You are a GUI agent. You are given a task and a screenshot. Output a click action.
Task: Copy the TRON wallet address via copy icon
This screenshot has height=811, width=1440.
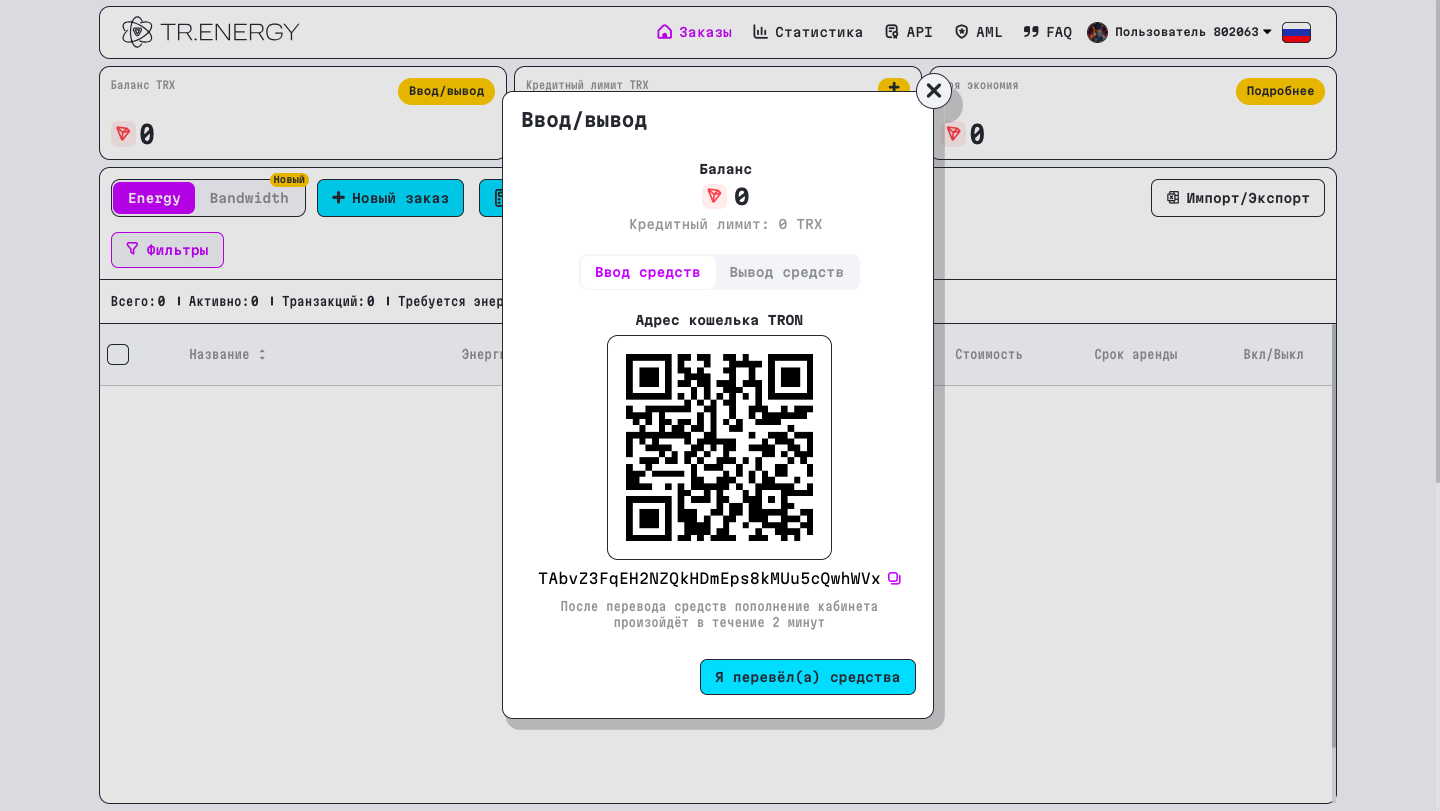coord(894,578)
